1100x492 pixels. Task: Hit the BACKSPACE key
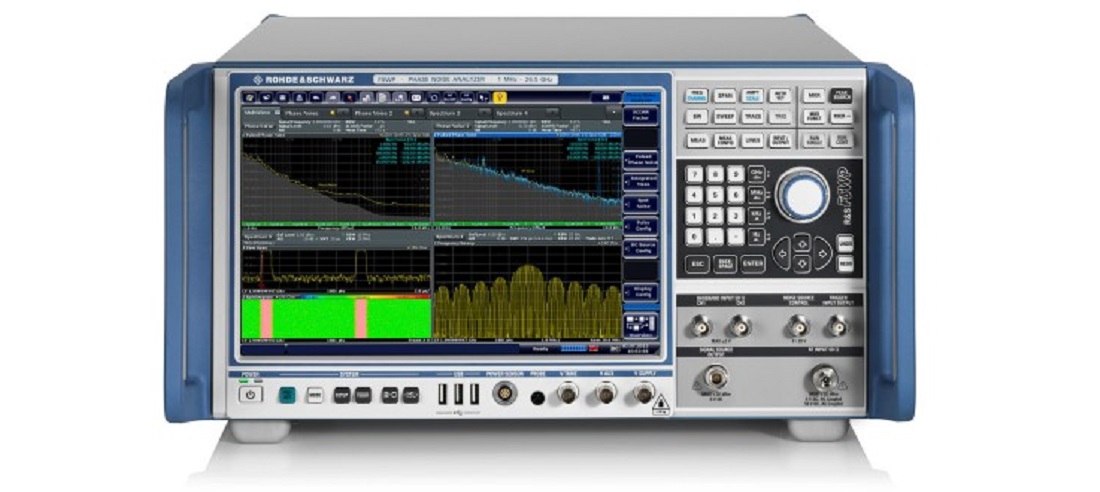725,264
